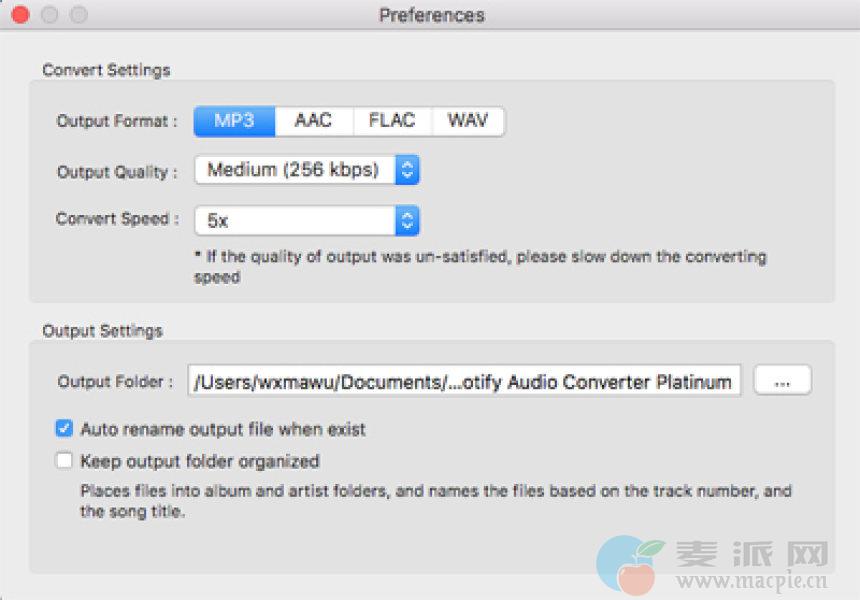860x600 pixels.
Task: Click the Output Folder label
Action: [116, 382]
